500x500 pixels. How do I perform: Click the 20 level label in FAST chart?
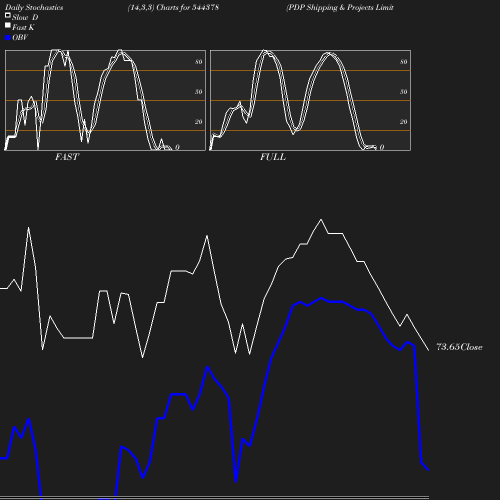coord(199,122)
